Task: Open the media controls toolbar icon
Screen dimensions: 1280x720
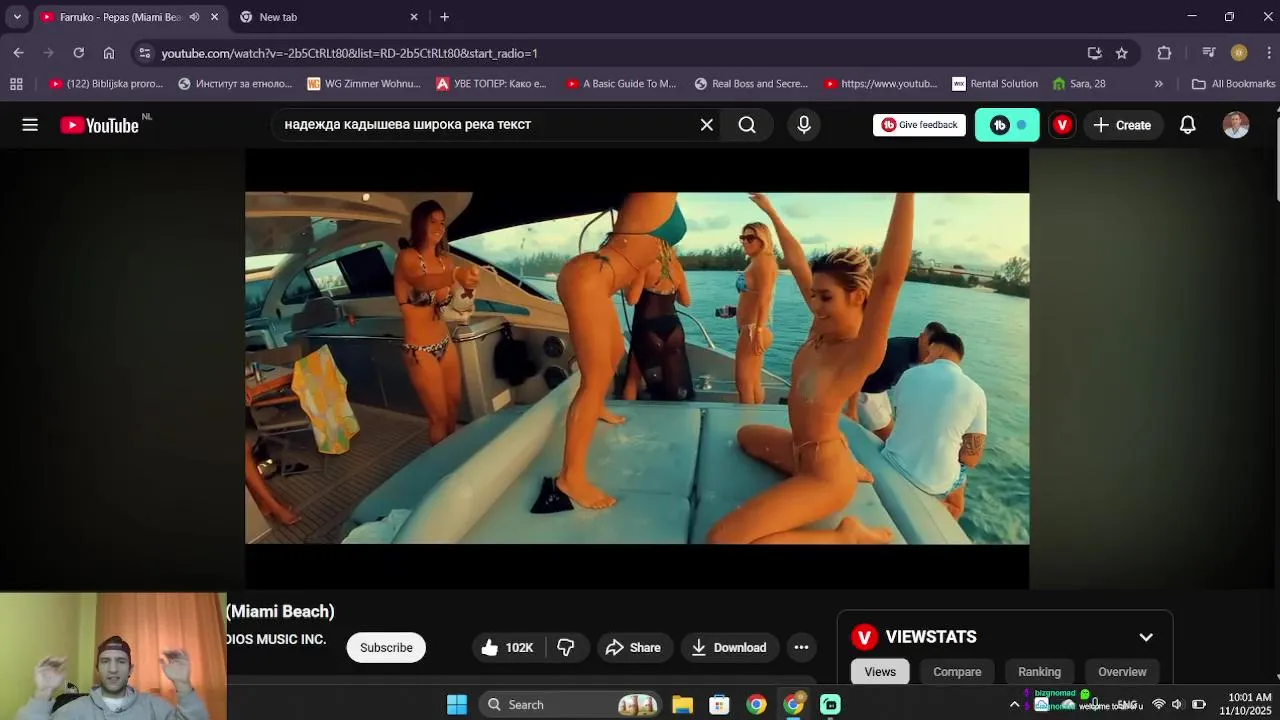Action: 1209,53
